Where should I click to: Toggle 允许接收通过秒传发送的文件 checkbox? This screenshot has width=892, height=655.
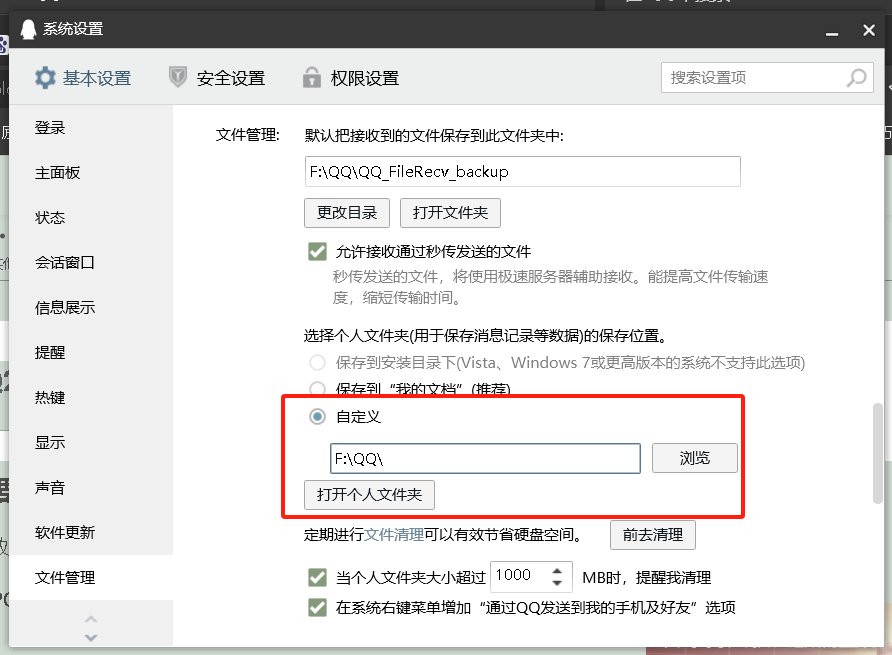(x=317, y=252)
